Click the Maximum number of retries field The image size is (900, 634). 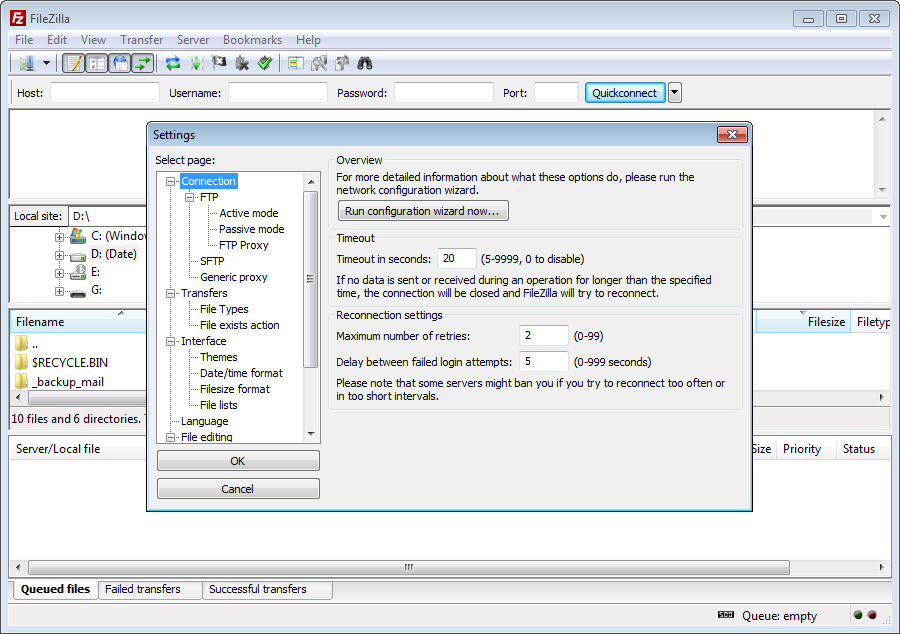coord(544,336)
